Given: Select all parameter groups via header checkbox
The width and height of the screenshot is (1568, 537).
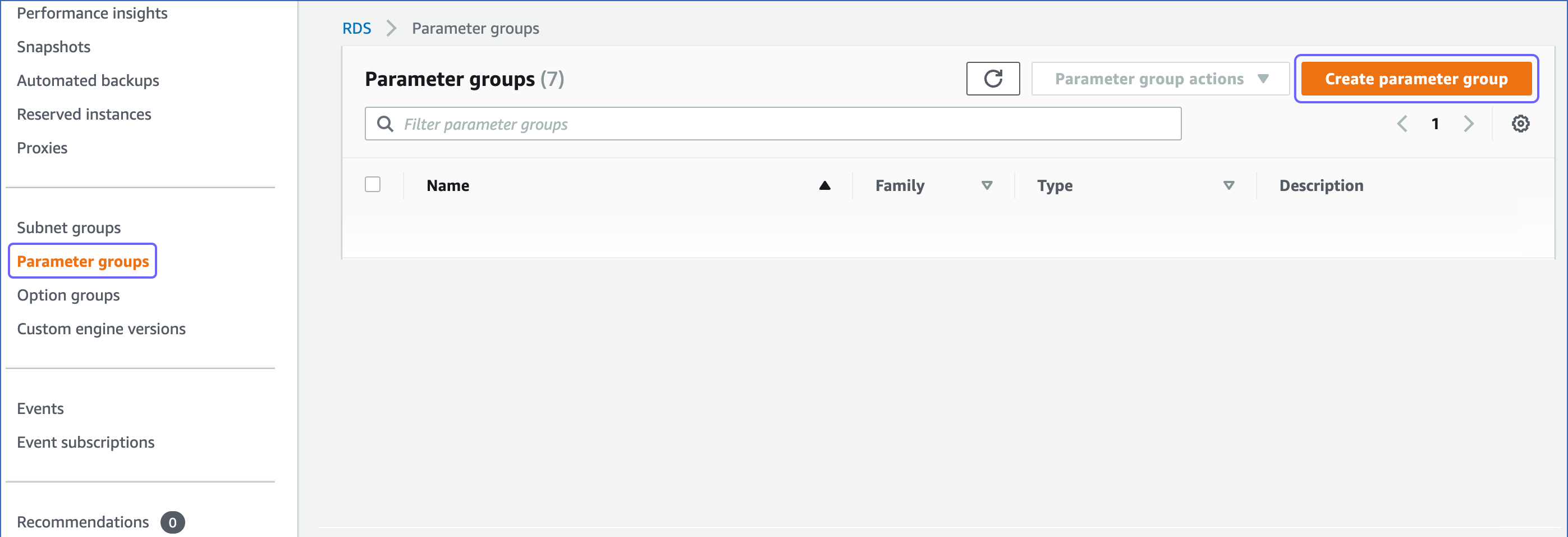Looking at the screenshot, I should [373, 184].
